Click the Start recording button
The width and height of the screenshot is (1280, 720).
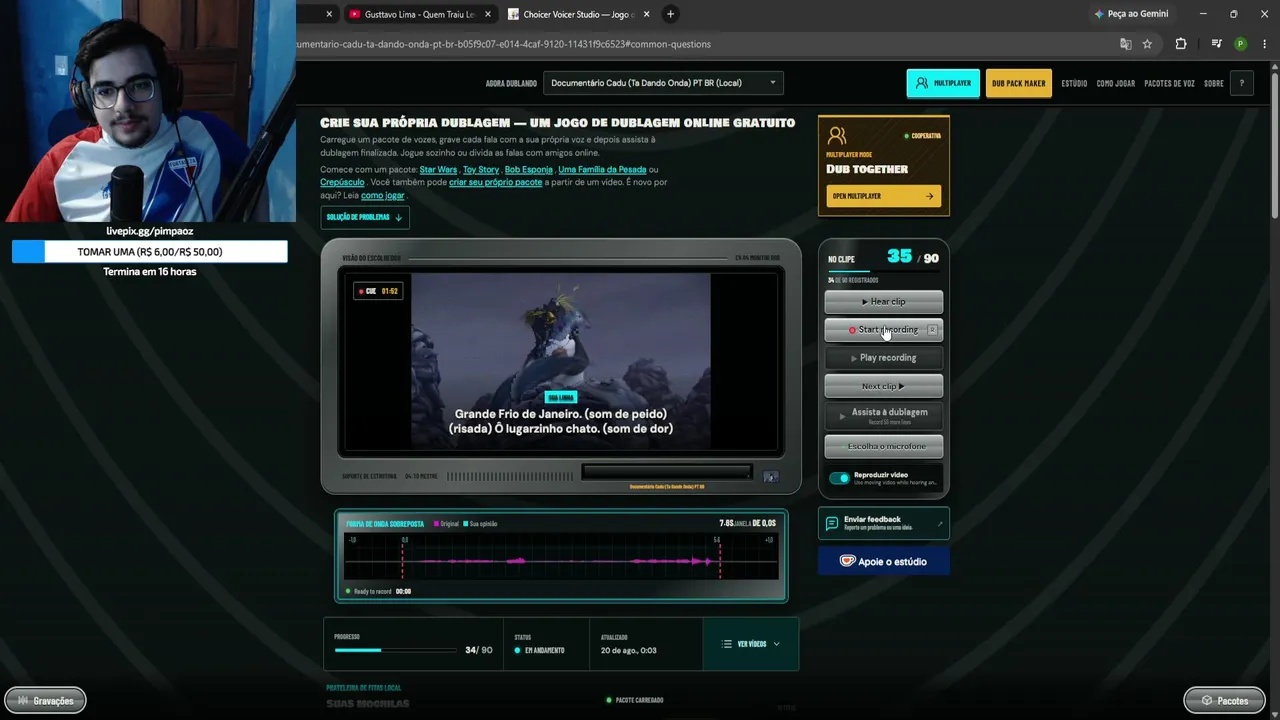coord(883,329)
